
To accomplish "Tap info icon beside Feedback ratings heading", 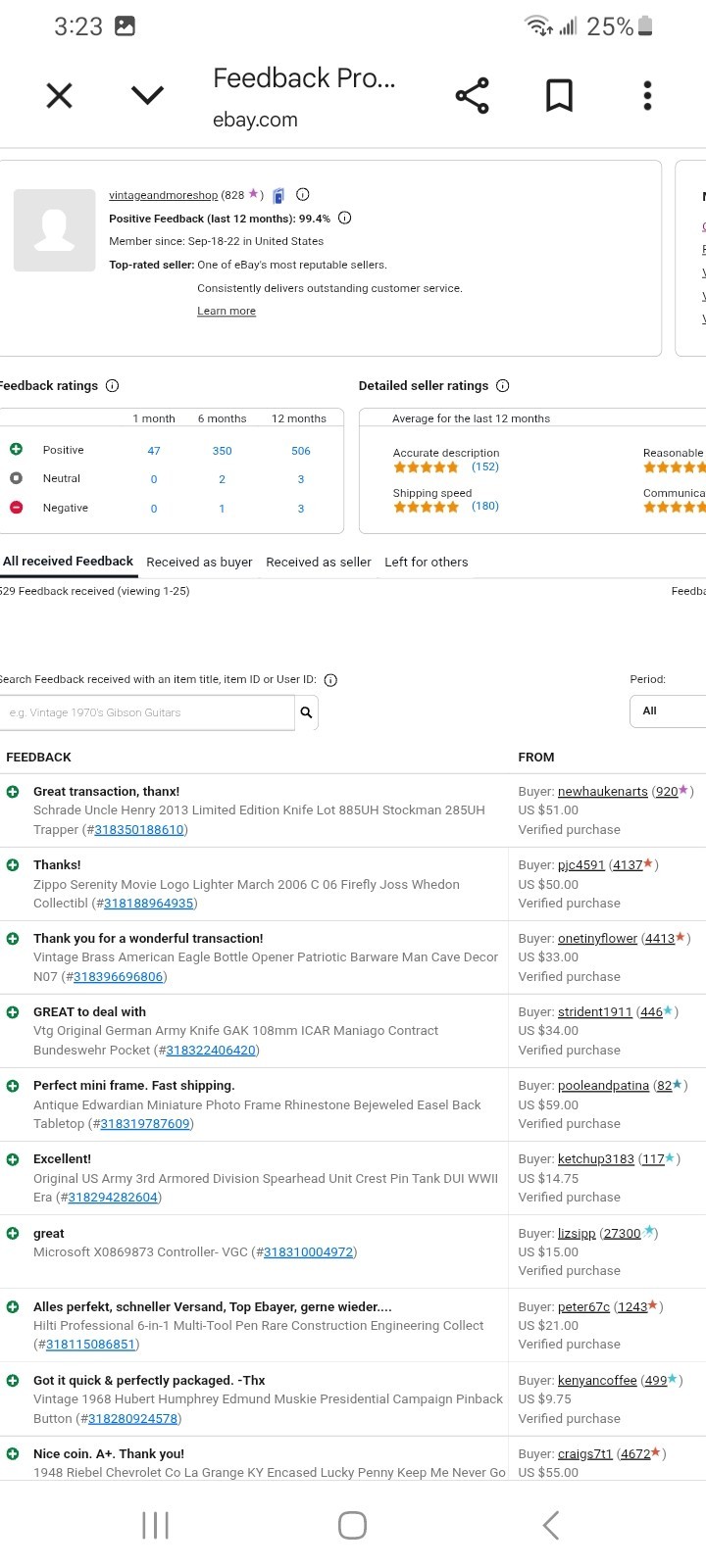I will click(x=112, y=385).
